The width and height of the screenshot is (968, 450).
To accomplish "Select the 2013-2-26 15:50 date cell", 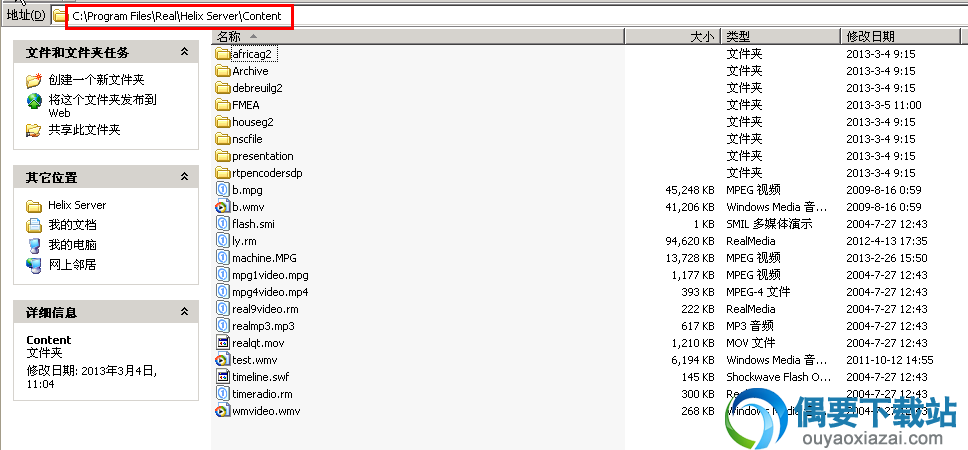I will point(887,257).
